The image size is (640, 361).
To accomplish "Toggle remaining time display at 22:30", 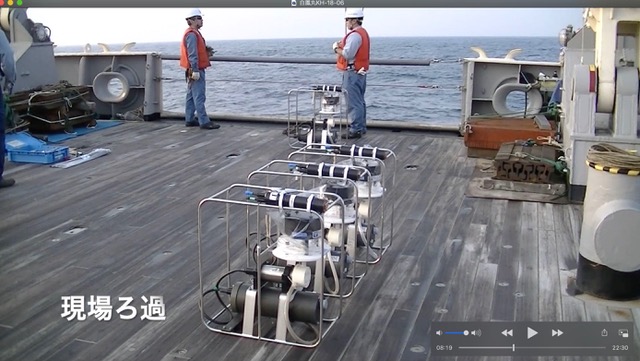I will [620, 348].
